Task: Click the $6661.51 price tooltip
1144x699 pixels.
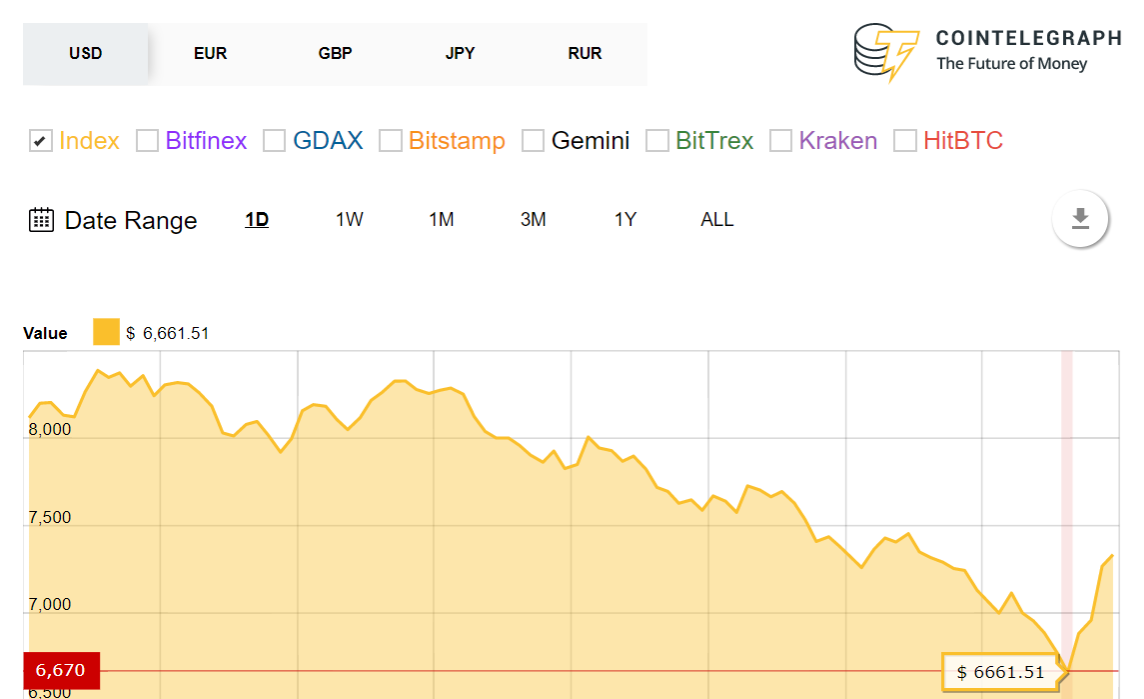Action: 1000,672
